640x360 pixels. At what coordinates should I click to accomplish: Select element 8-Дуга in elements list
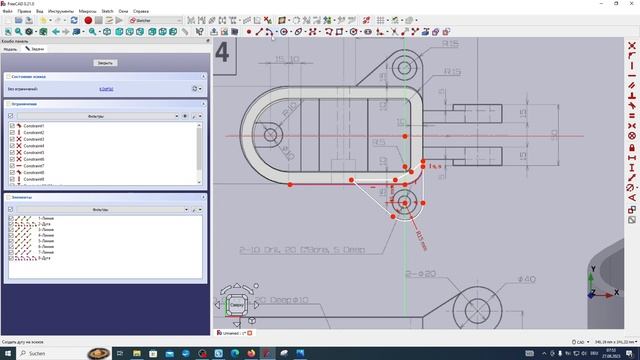click(x=44, y=258)
